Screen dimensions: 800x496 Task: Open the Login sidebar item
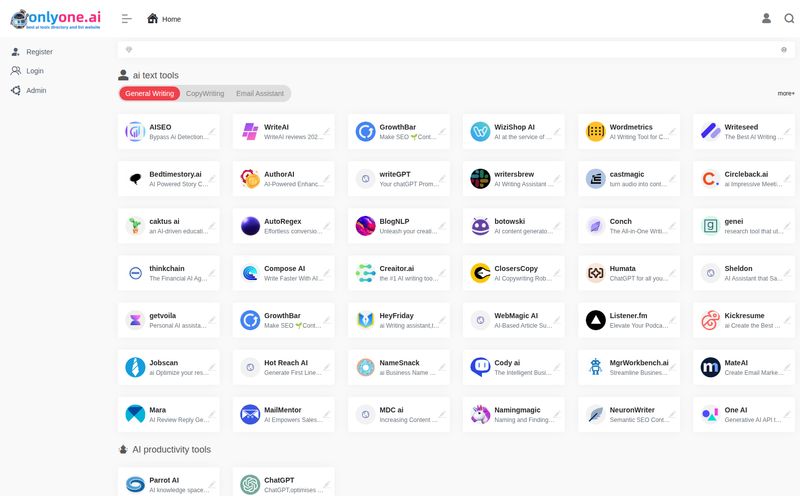(x=35, y=71)
